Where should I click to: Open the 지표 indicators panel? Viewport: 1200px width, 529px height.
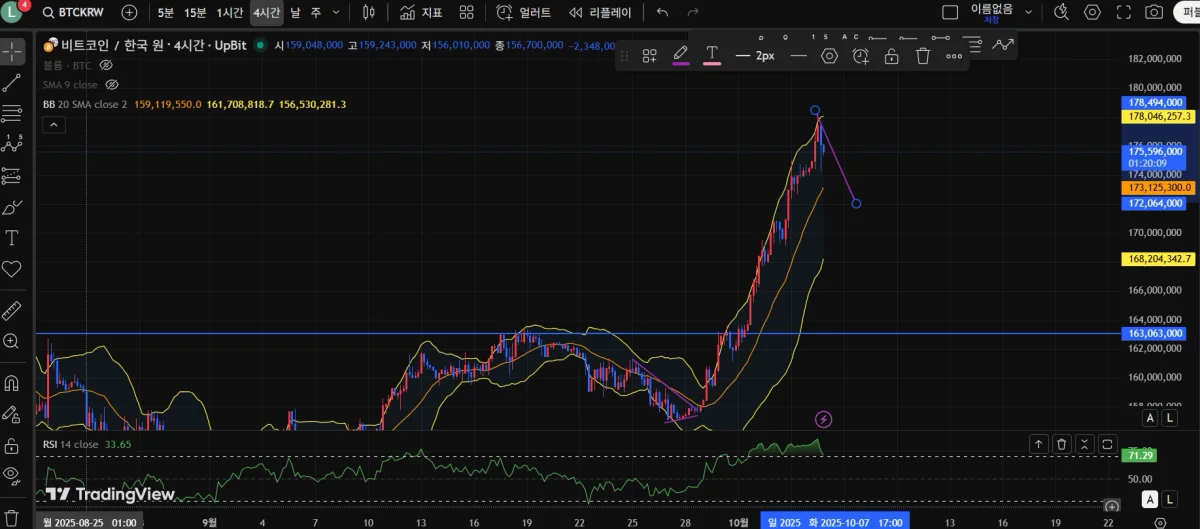(421, 13)
